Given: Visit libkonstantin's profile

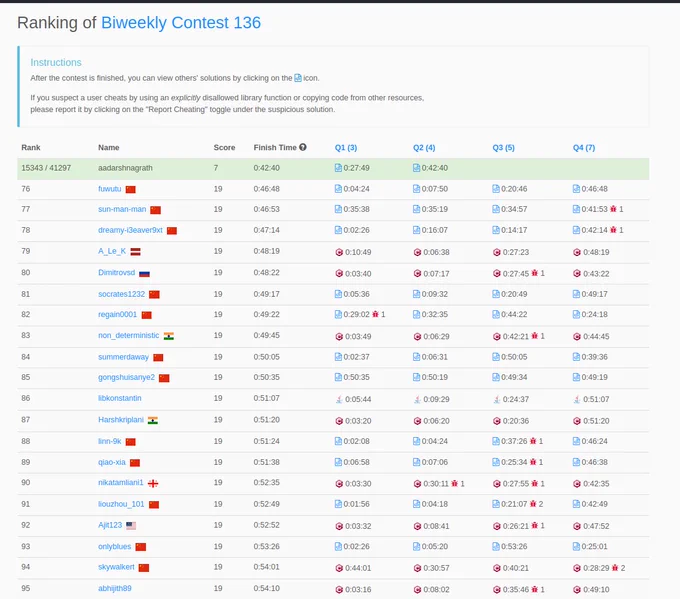Looking at the screenshot, I should 120,398.
